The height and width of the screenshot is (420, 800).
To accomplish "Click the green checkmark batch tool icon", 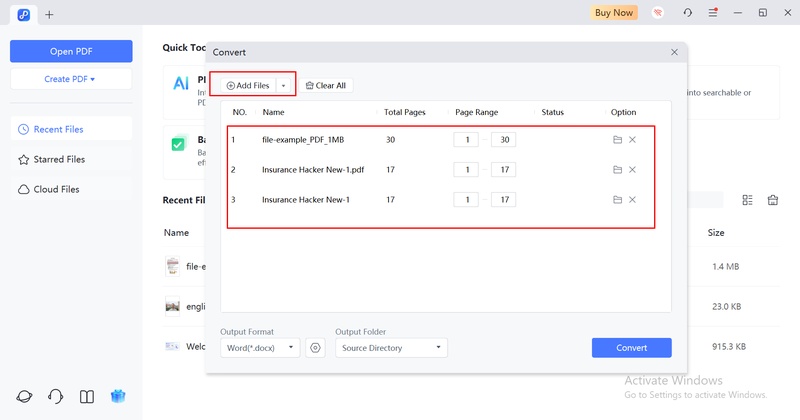I will pyautogui.click(x=178, y=144).
